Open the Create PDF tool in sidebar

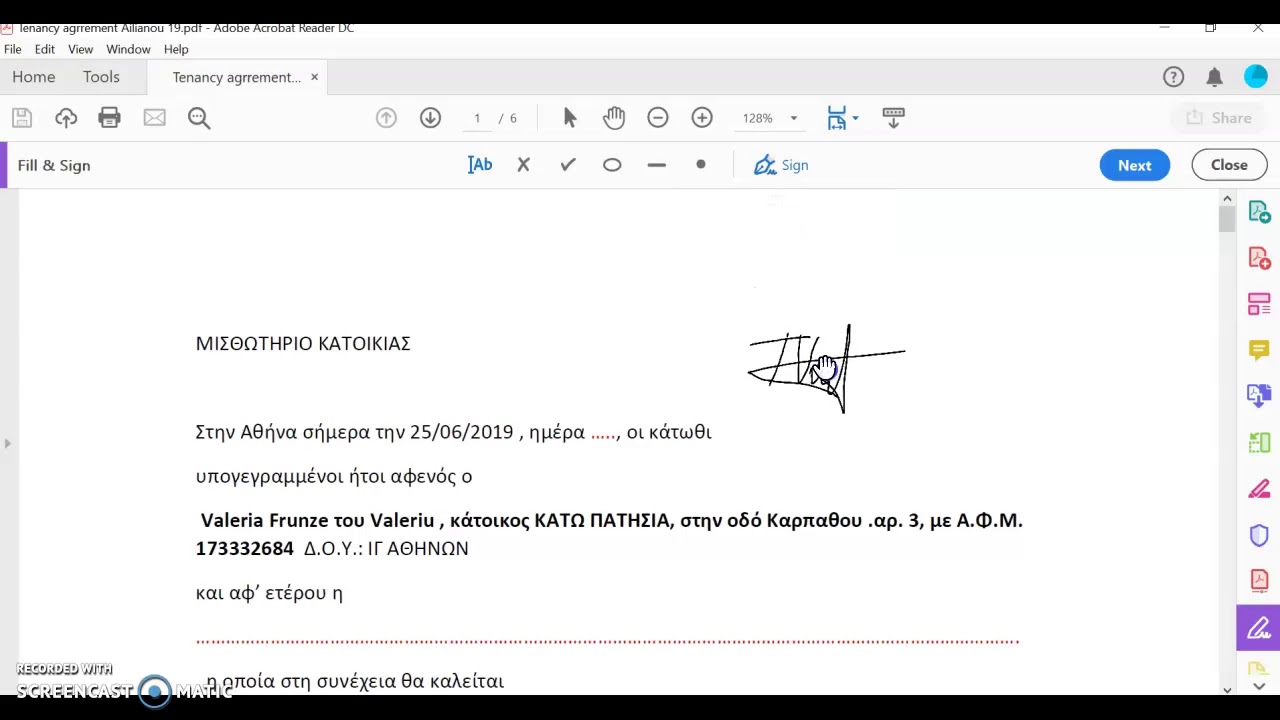[1259, 258]
